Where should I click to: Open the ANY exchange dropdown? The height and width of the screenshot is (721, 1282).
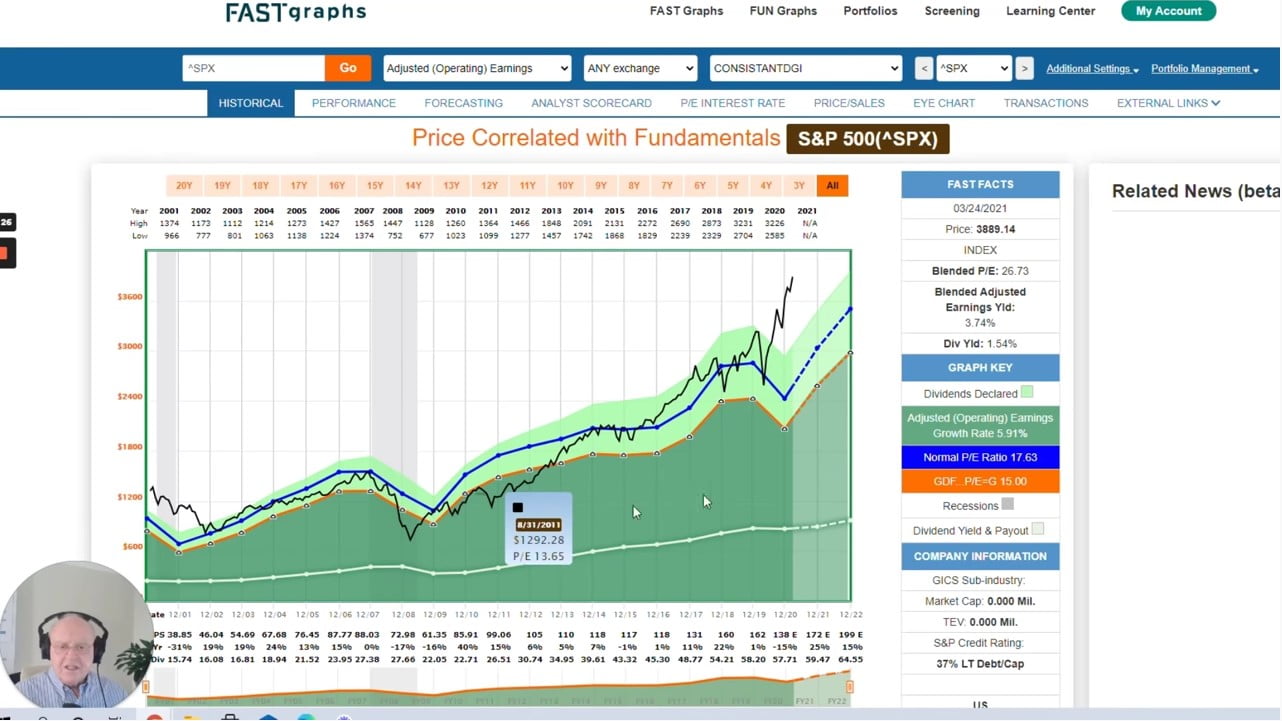tap(640, 68)
